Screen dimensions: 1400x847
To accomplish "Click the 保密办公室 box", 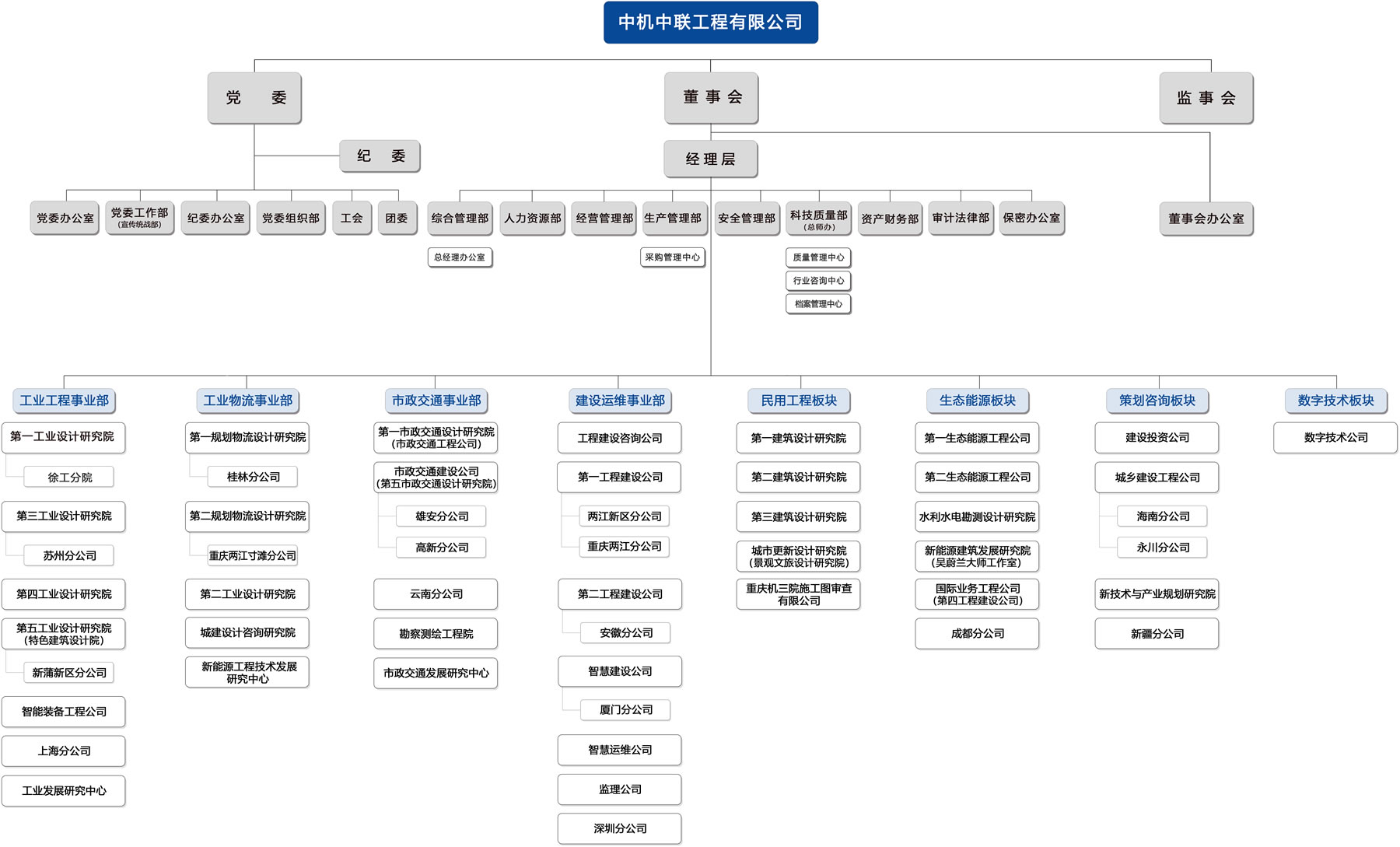I will (x=1032, y=219).
